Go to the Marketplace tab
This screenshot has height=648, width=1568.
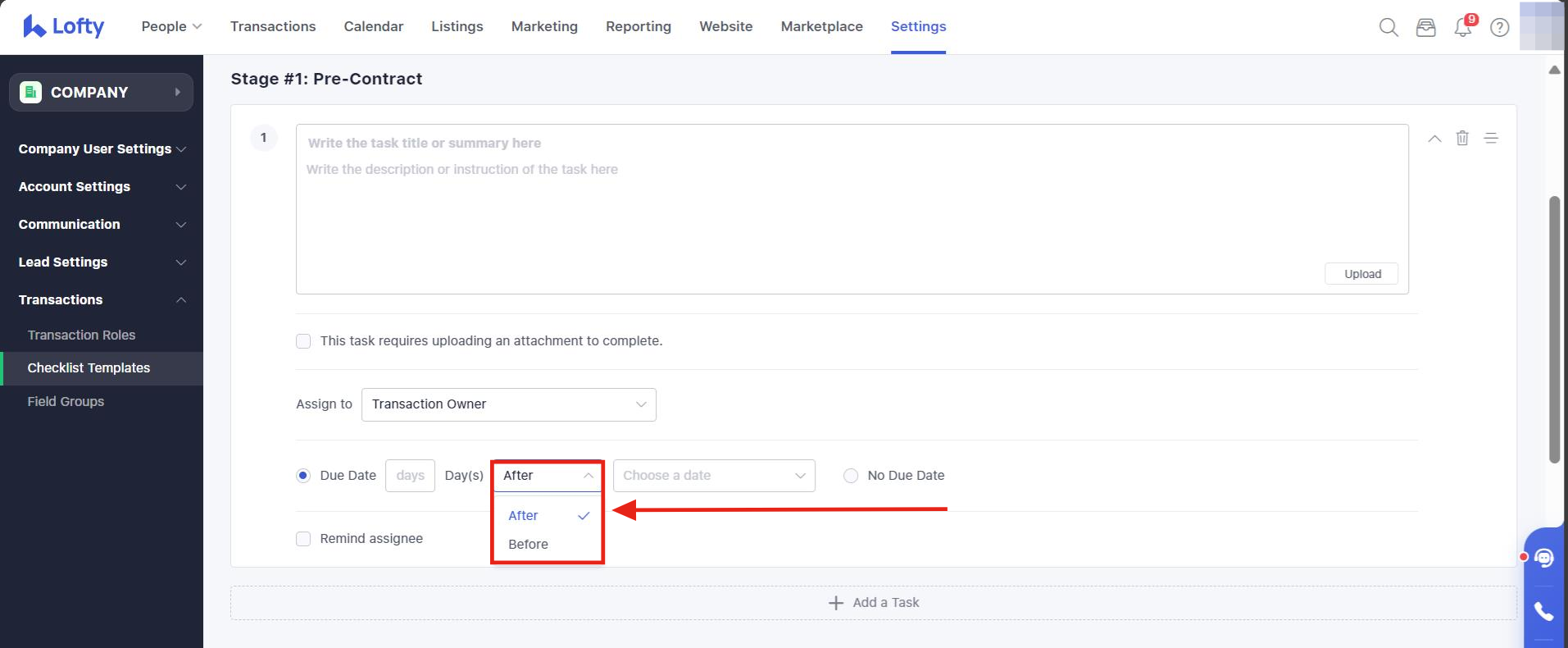(821, 26)
